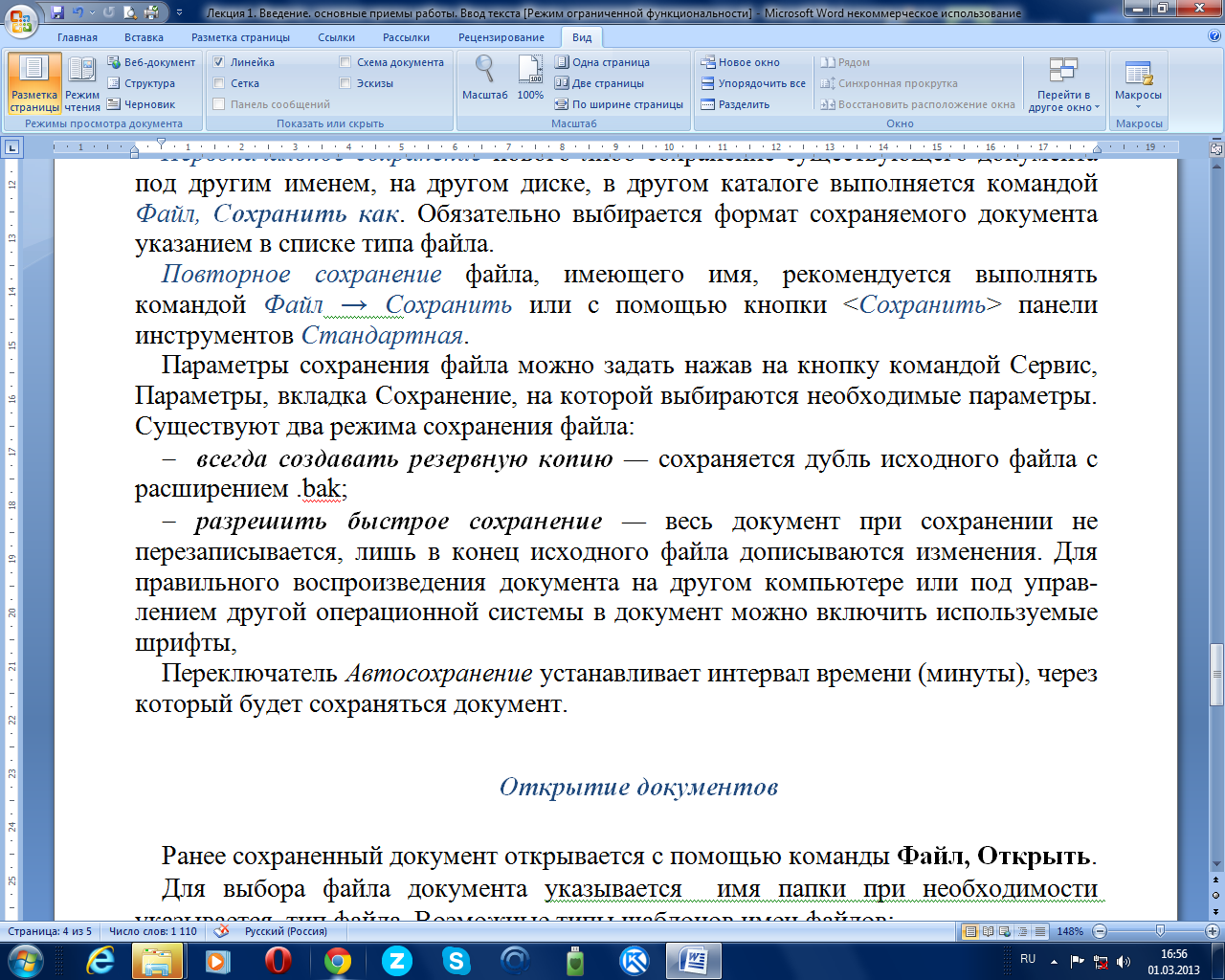Select Draft view icon in status bar

(1039, 931)
